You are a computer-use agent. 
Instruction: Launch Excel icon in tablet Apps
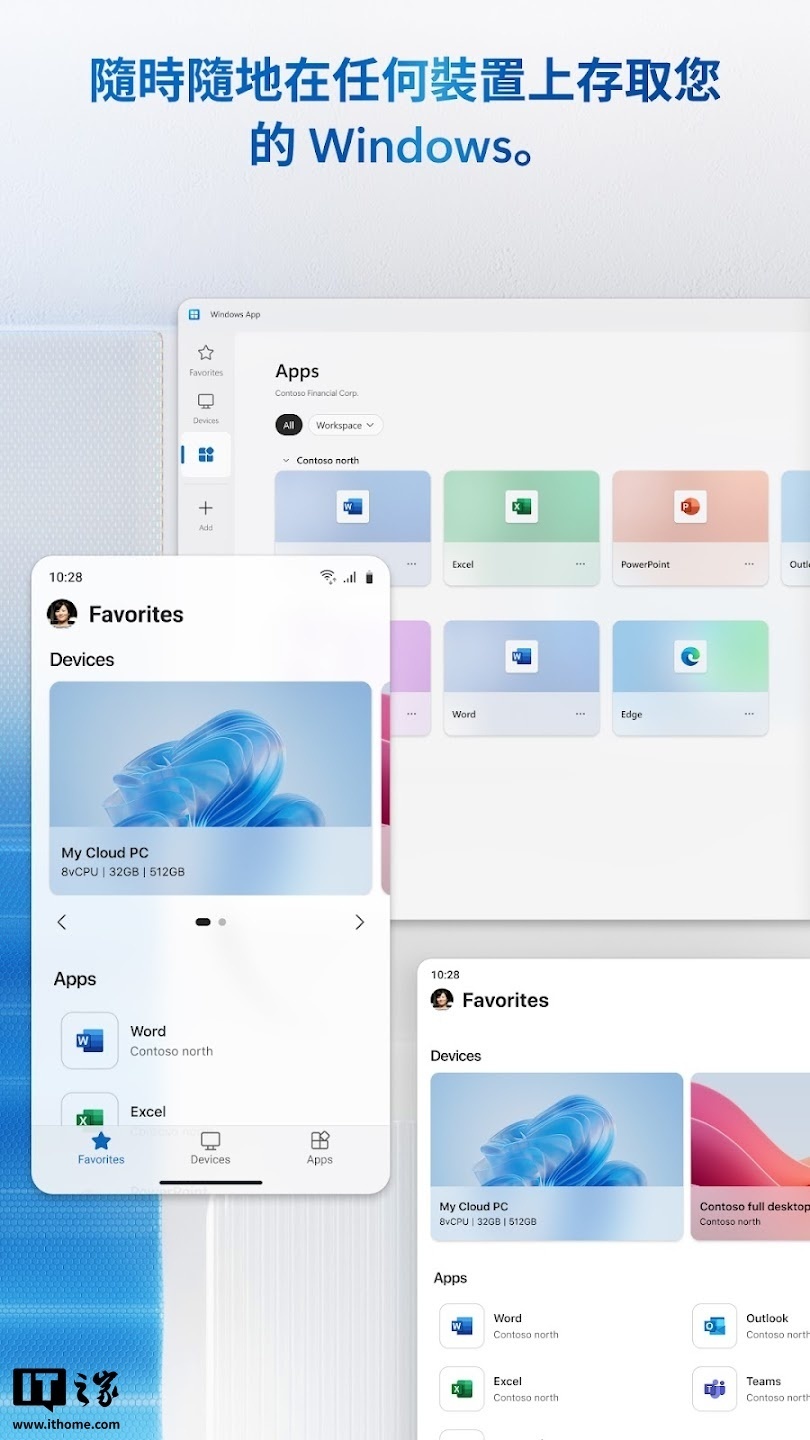tap(462, 1389)
